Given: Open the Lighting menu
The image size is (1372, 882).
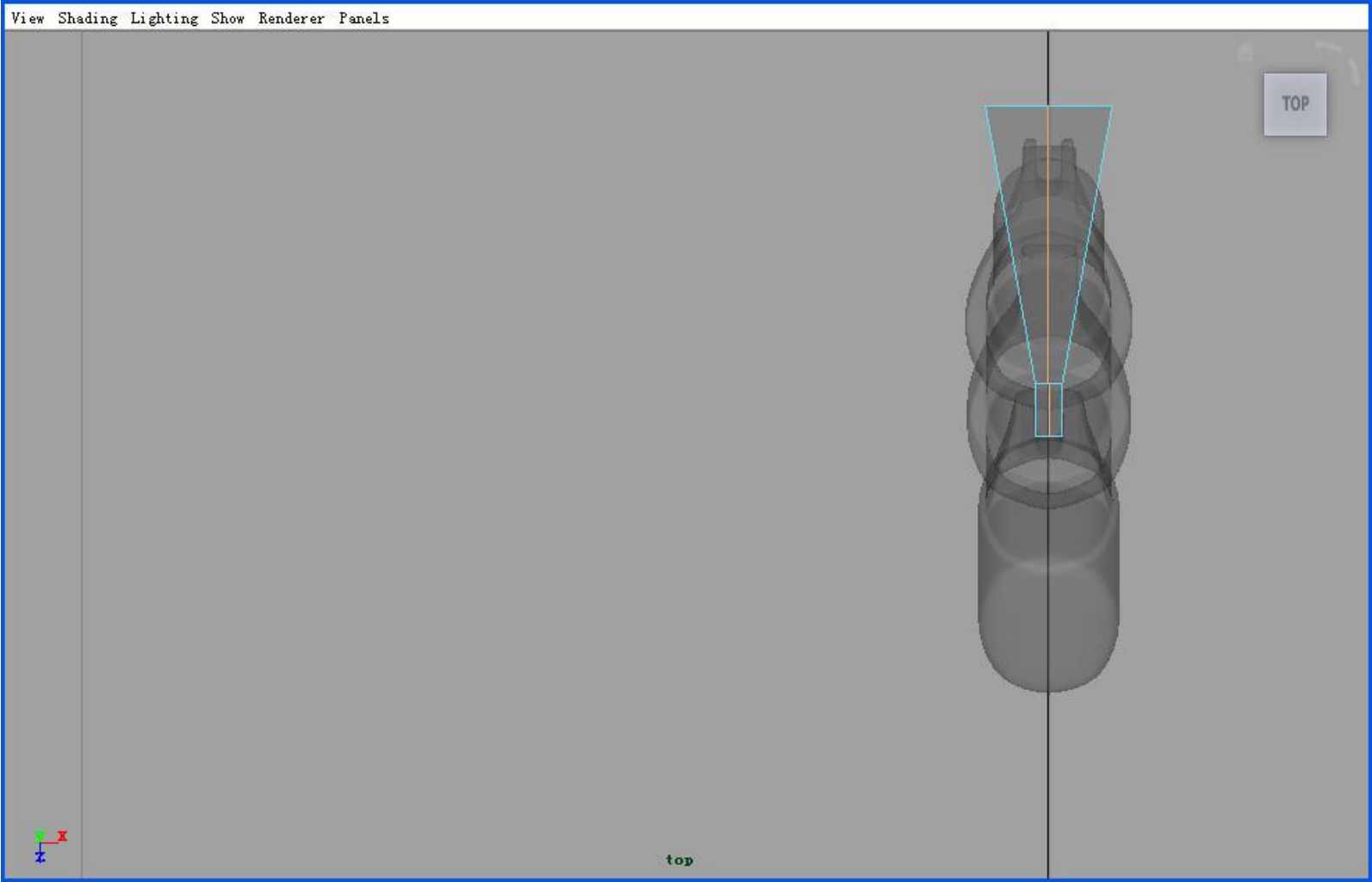Looking at the screenshot, I should coord(164,18).
